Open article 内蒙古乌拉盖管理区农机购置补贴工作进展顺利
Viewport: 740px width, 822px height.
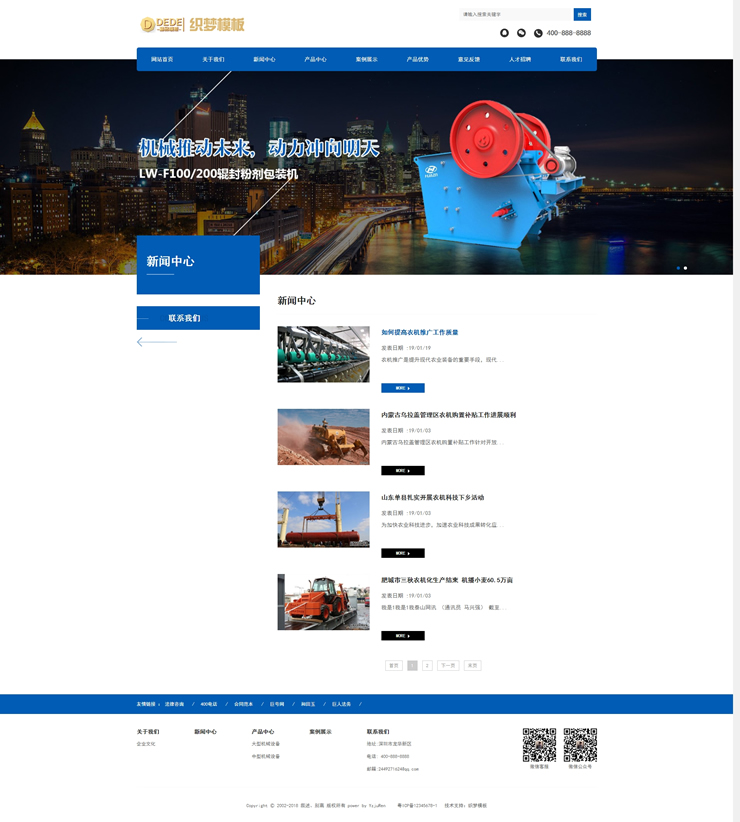(x=448, y=415)
